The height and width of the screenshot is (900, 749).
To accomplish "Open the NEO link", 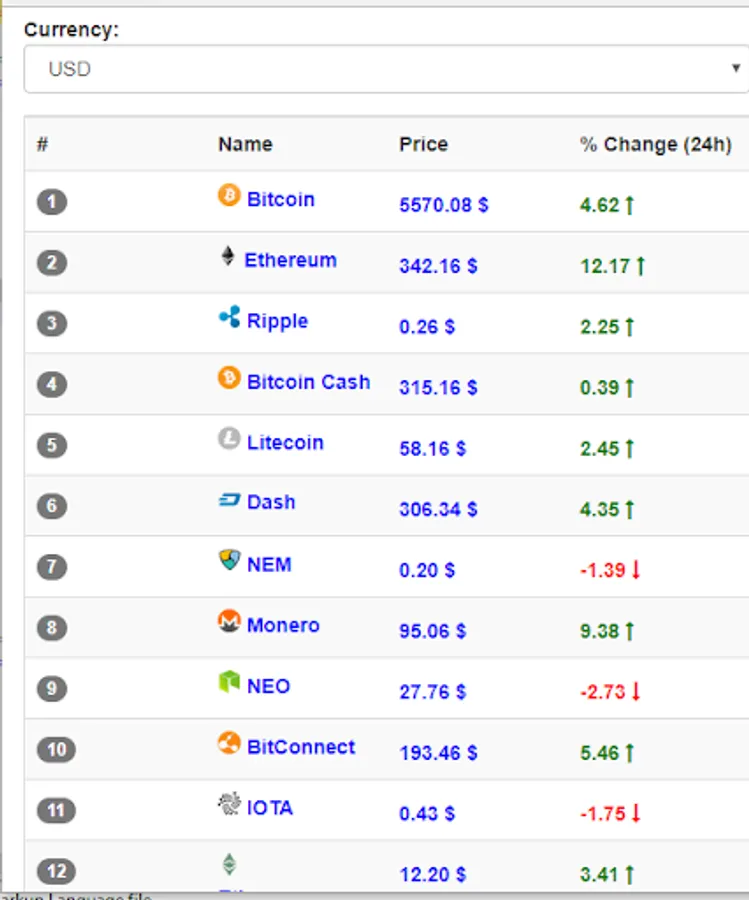I will tap(268, 686).
